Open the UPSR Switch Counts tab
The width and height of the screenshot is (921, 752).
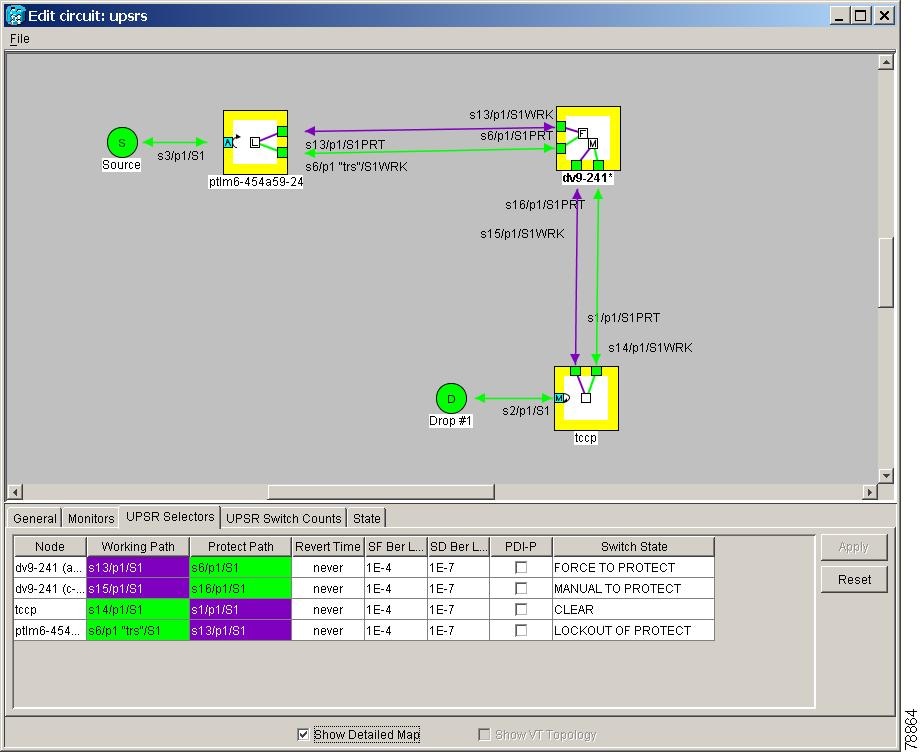coord(284,518)
